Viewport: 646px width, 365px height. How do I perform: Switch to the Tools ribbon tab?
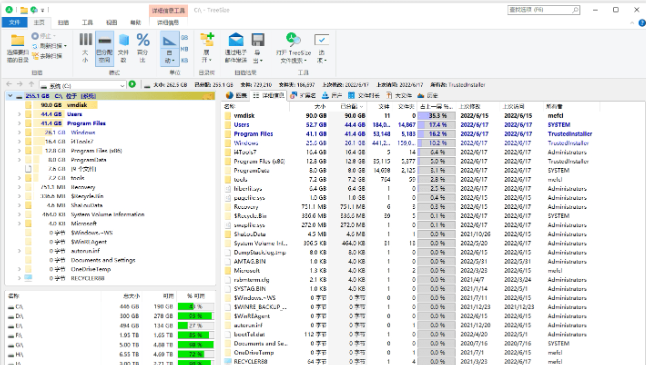pos(87,22)
